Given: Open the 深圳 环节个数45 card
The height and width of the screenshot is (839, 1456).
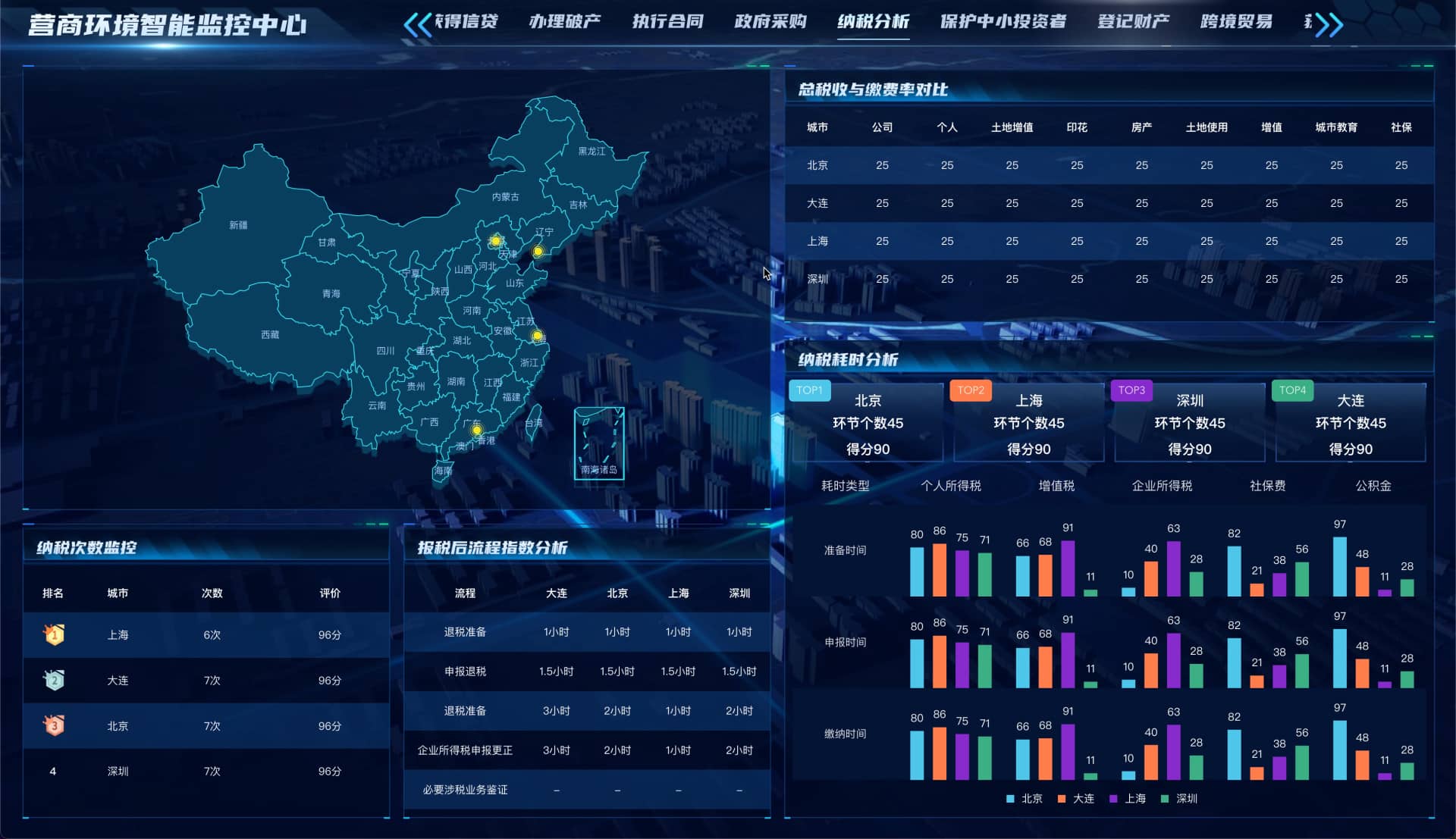Looking at the screenshot, I should click(x=1189, y=423).
